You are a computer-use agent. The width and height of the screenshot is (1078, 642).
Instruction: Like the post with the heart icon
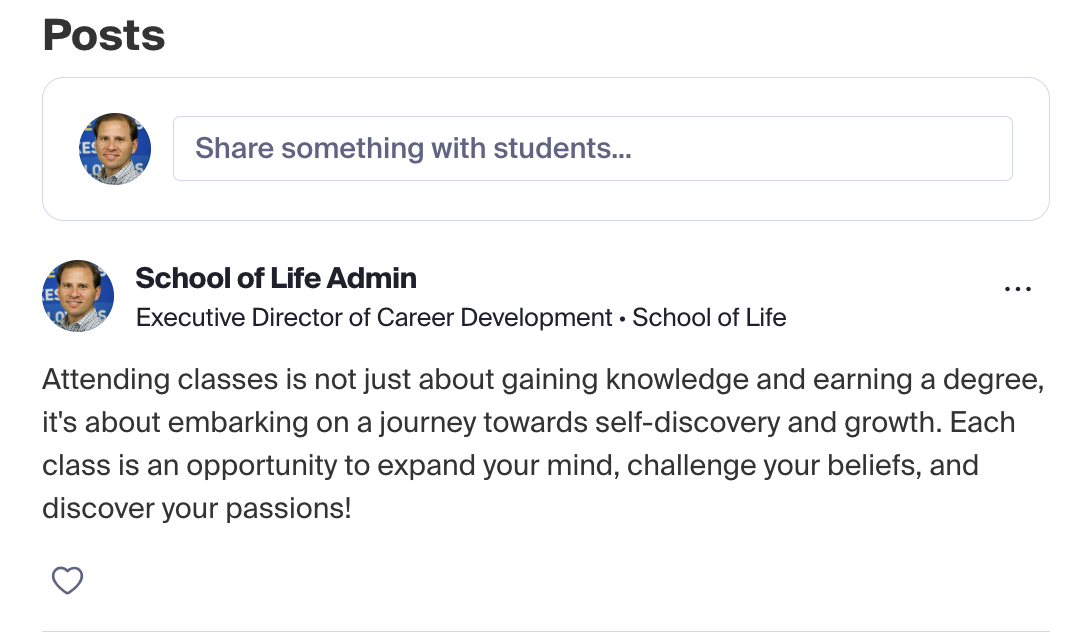click(x=67, y=580)
